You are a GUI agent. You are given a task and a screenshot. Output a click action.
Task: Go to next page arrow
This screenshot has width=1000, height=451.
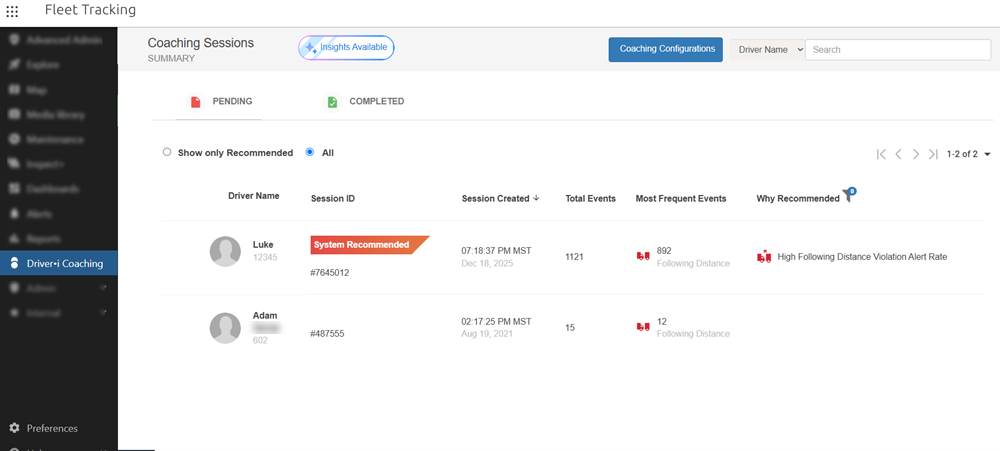click(916, 154)
